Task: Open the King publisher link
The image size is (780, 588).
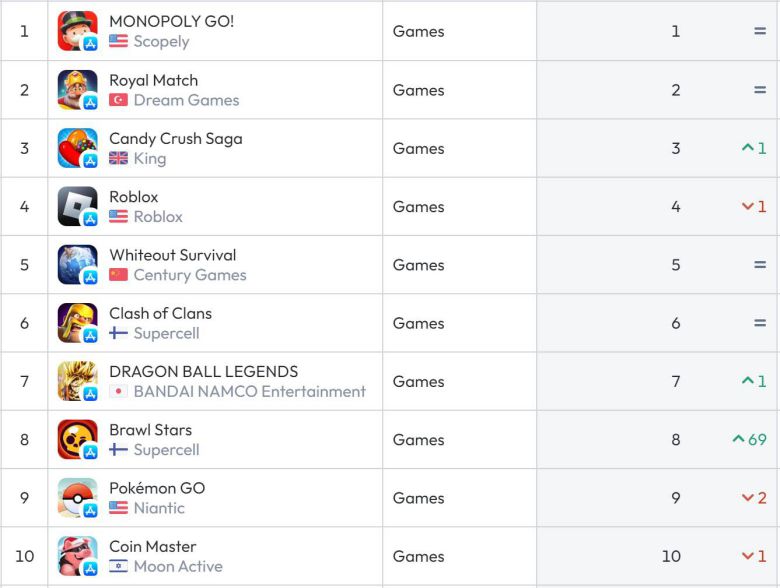Action: click(x=150, y=158)
